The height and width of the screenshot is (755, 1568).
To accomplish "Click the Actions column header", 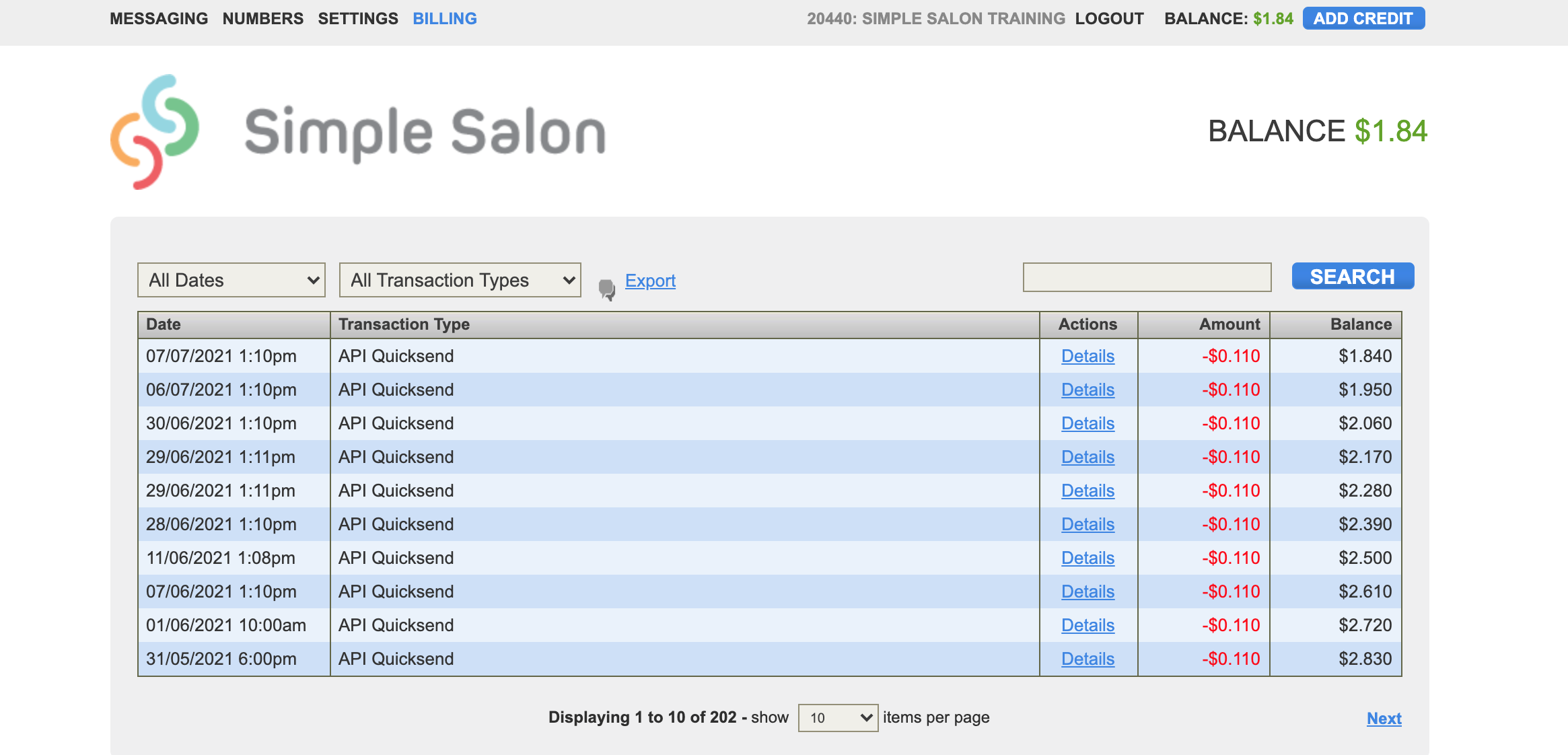I will click(1089, 324).
